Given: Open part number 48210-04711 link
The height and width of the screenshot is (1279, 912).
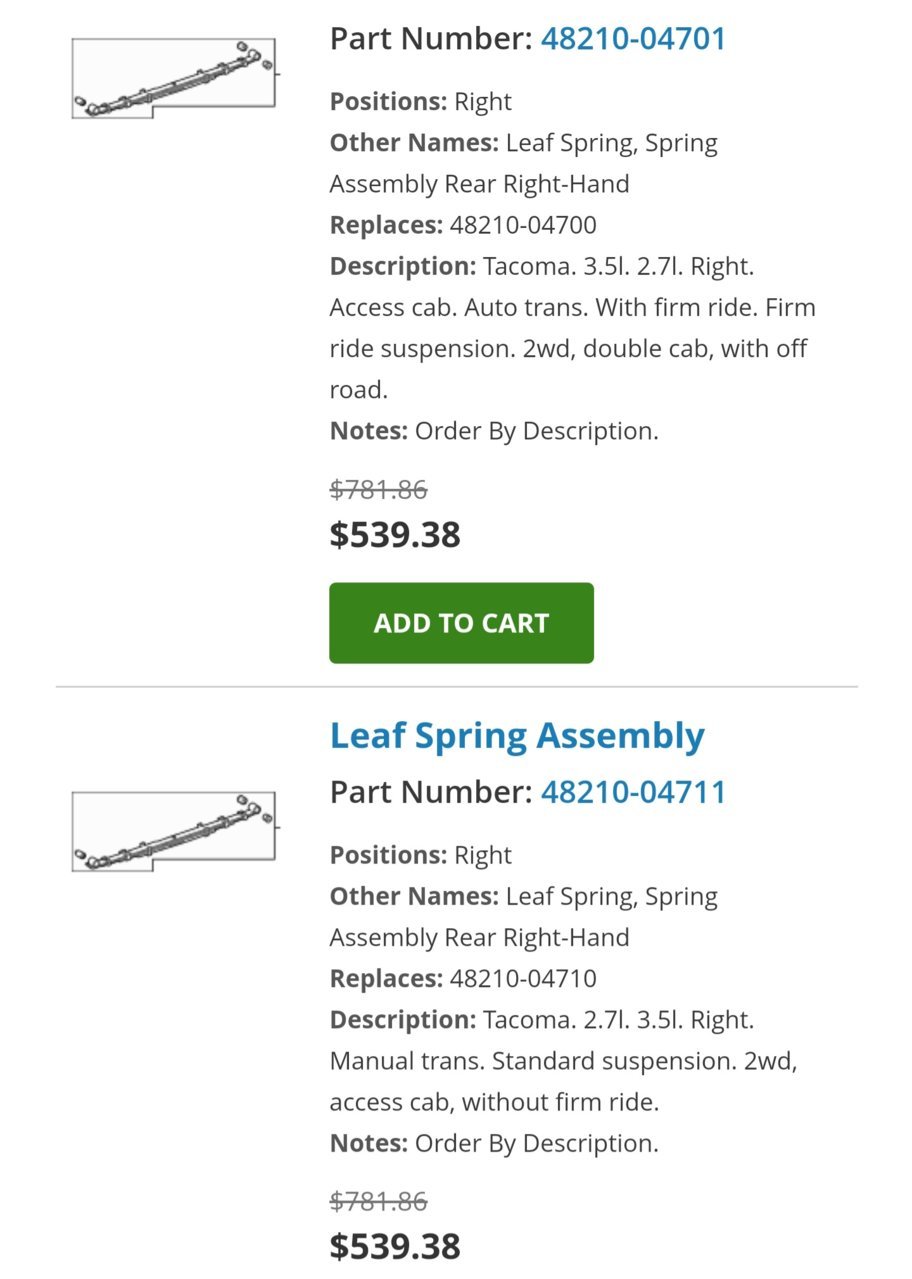Looking at the screenshot, I should [633, 792].
